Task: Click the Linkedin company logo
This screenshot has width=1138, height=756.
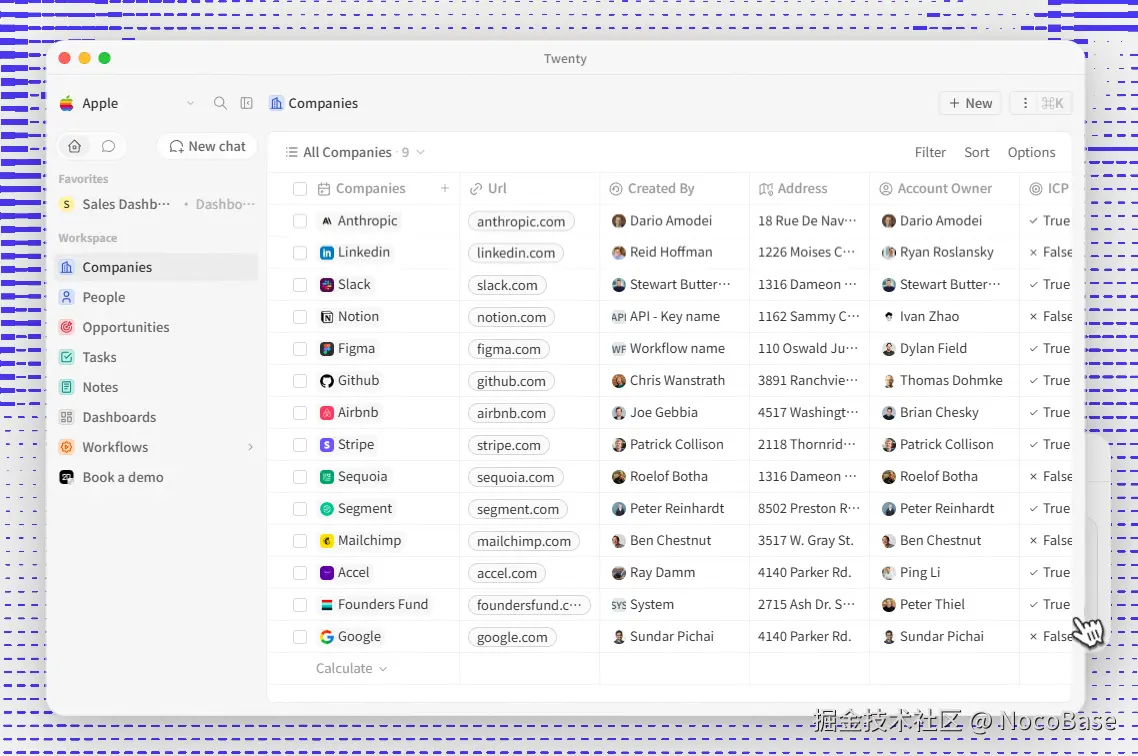Action: [x=327, y=252]
